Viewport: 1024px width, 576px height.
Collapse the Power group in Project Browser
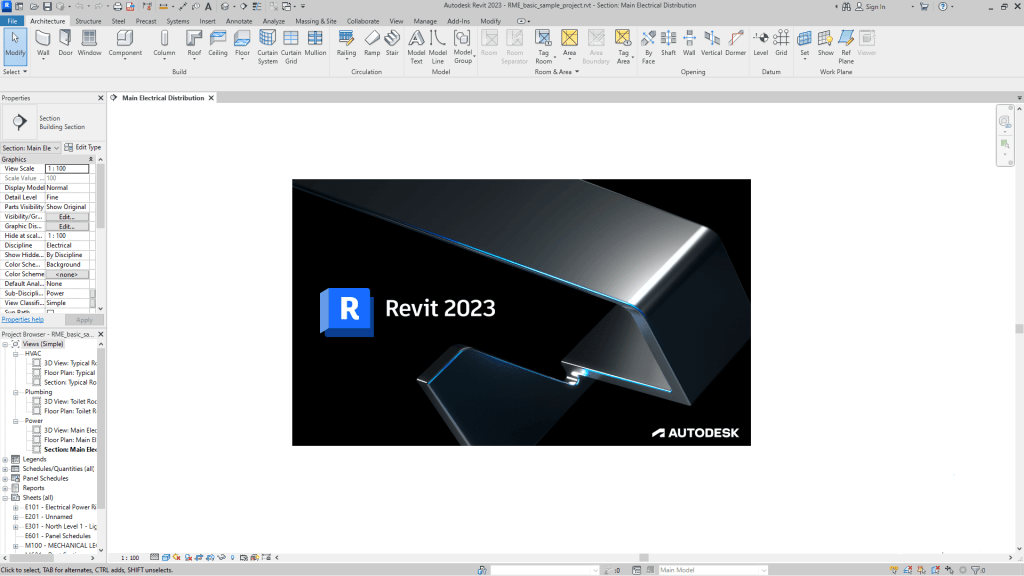click(15, 420)
